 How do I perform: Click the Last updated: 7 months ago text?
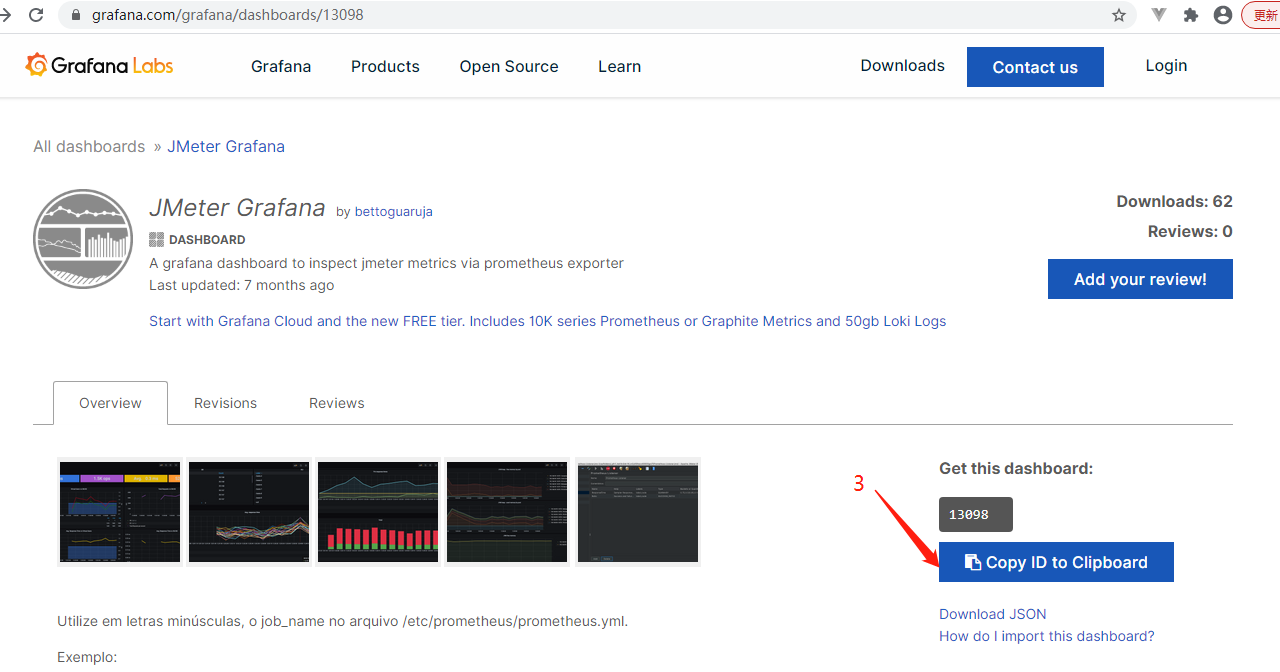coord(242,285)
